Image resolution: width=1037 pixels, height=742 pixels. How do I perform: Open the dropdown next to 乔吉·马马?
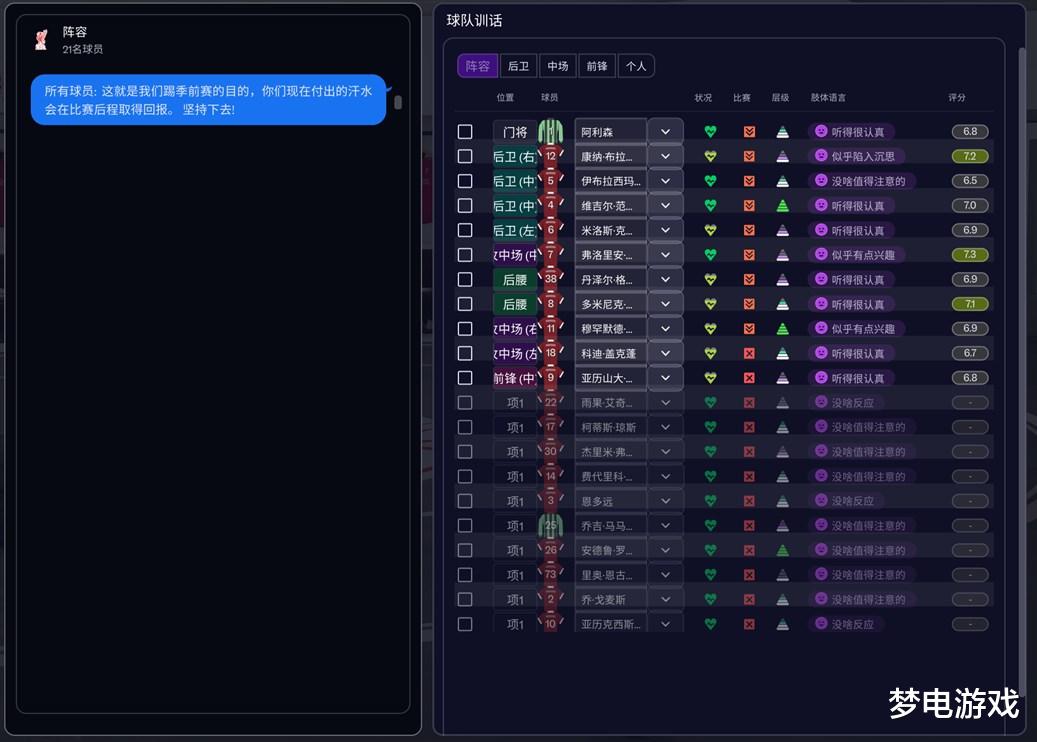pyautogui.click(x=665, y=526)
